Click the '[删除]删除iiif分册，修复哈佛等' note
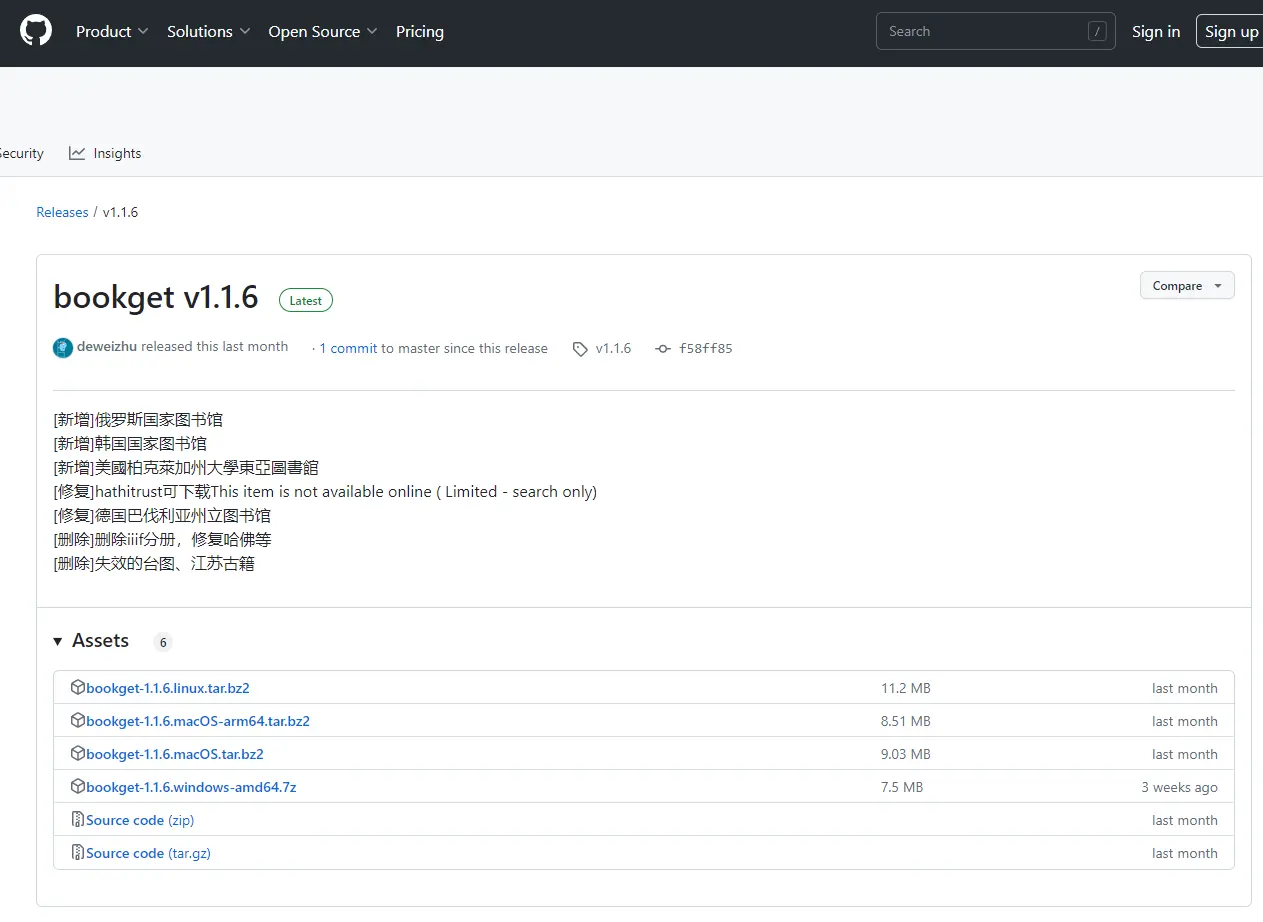 (162, 539)
